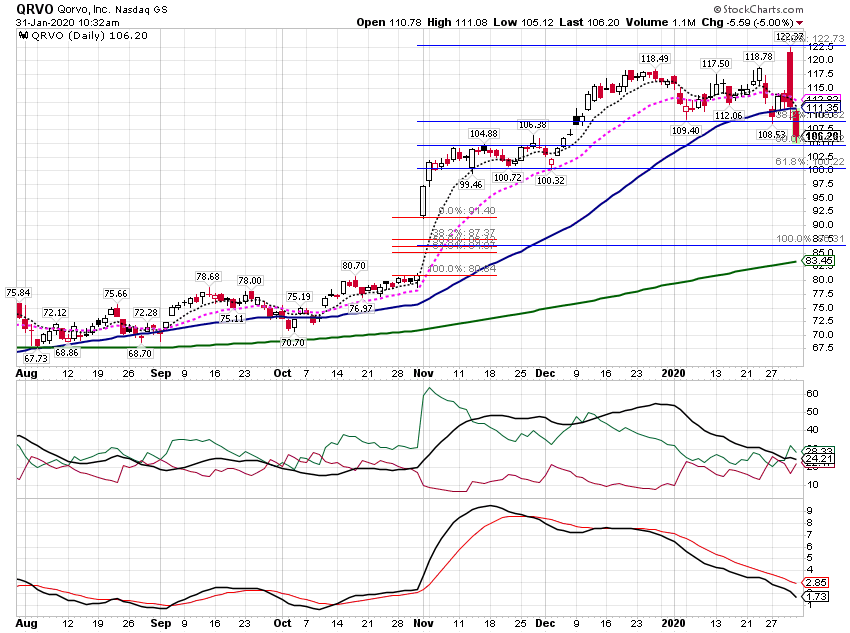This screenshot has width=850, height=633.
Task: Click the 122.37 high price label
Action: (789, 37)
